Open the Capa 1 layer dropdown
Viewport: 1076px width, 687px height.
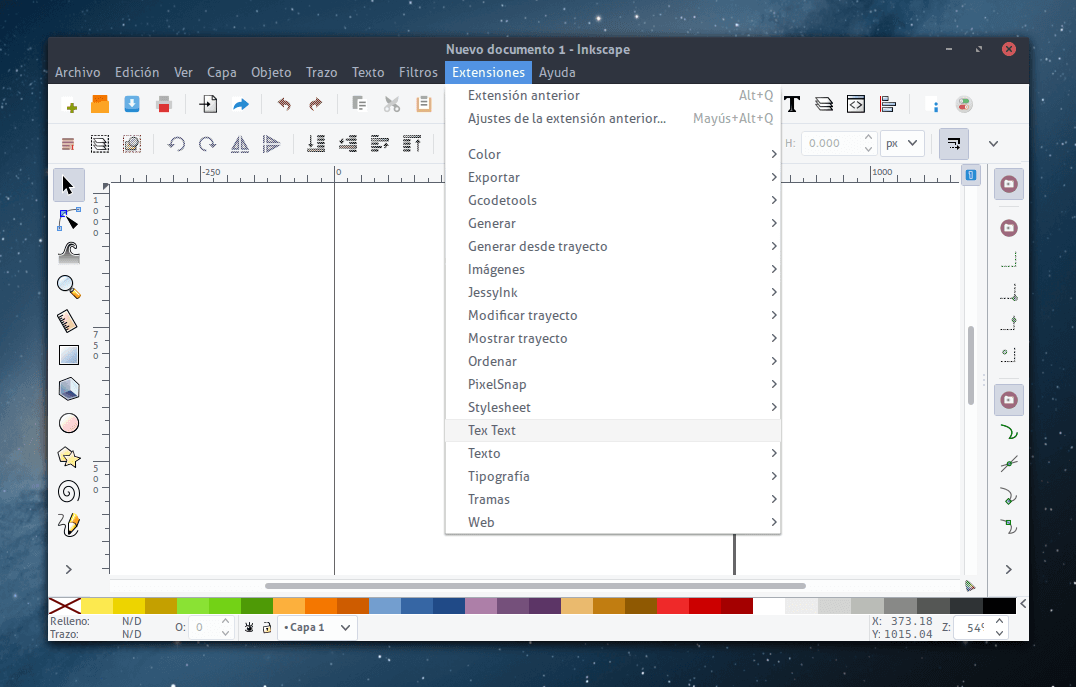(x=317, y=627)
